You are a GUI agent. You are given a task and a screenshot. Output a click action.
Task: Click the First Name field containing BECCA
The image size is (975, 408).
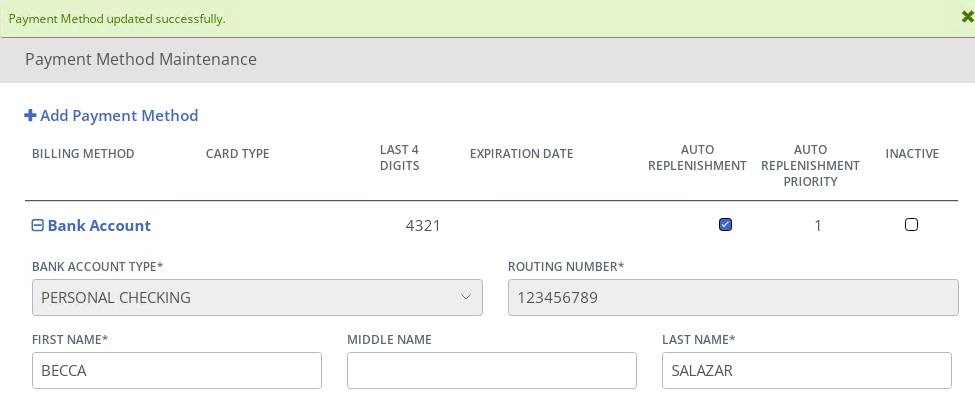point(177,371)
